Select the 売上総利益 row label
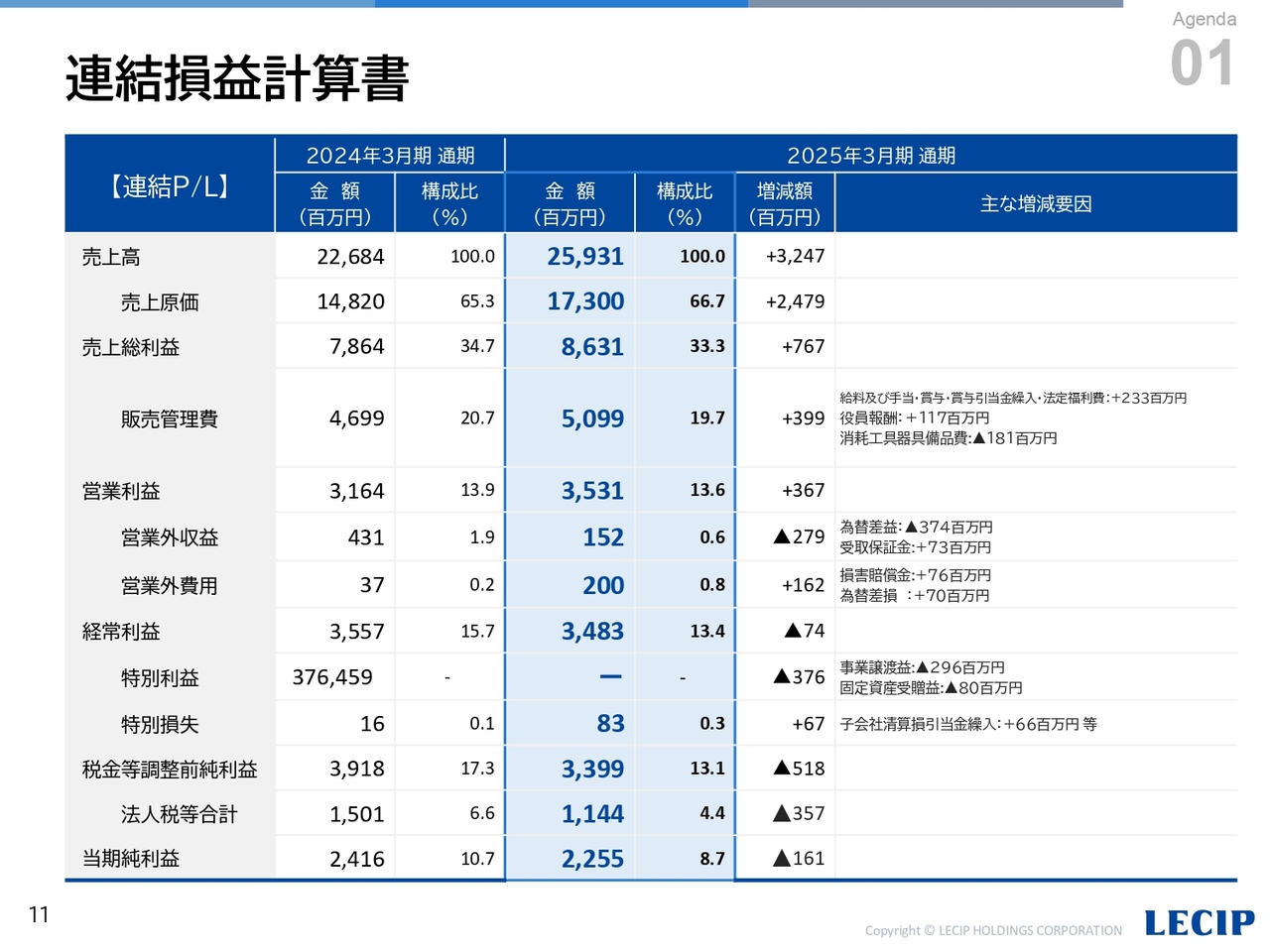The image size is (1270, 952). 131,347
